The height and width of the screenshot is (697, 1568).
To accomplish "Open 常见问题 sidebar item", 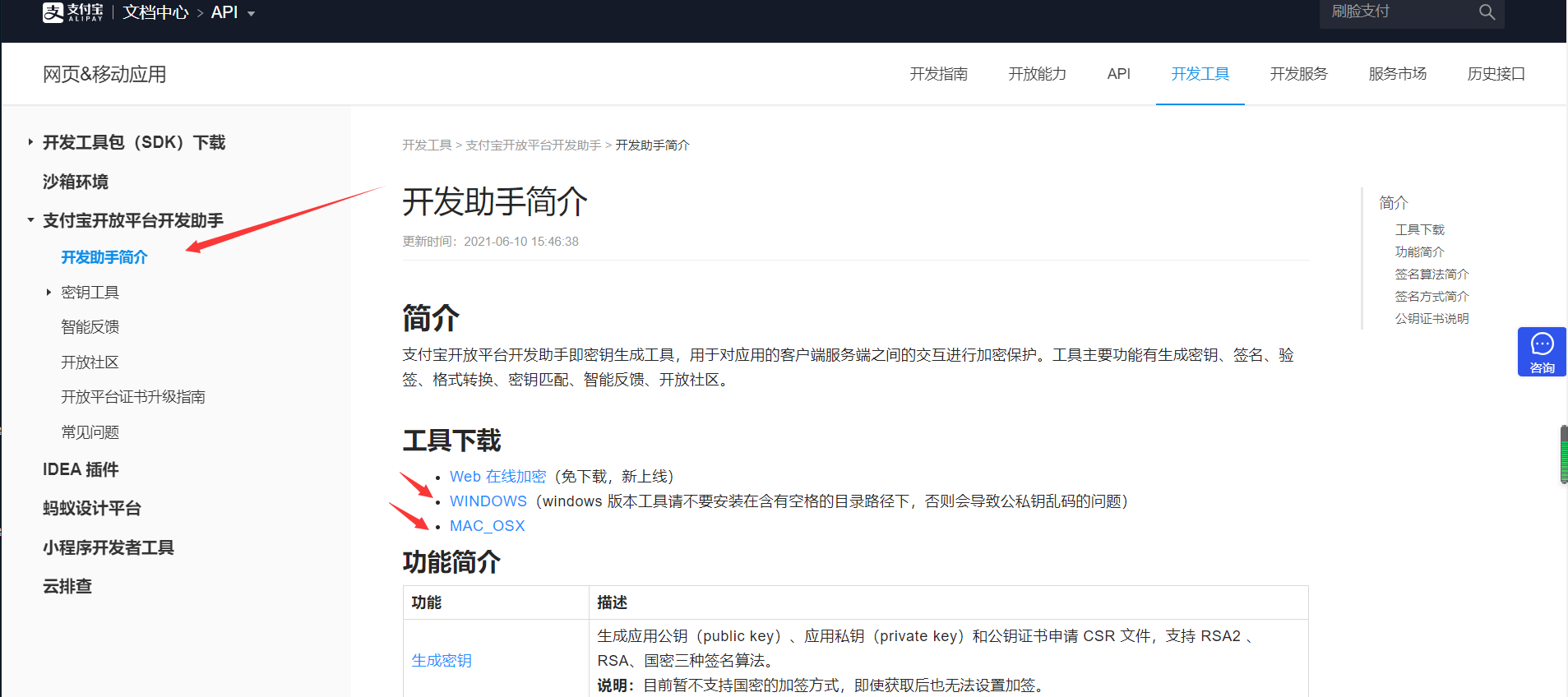I will (90, 432).
